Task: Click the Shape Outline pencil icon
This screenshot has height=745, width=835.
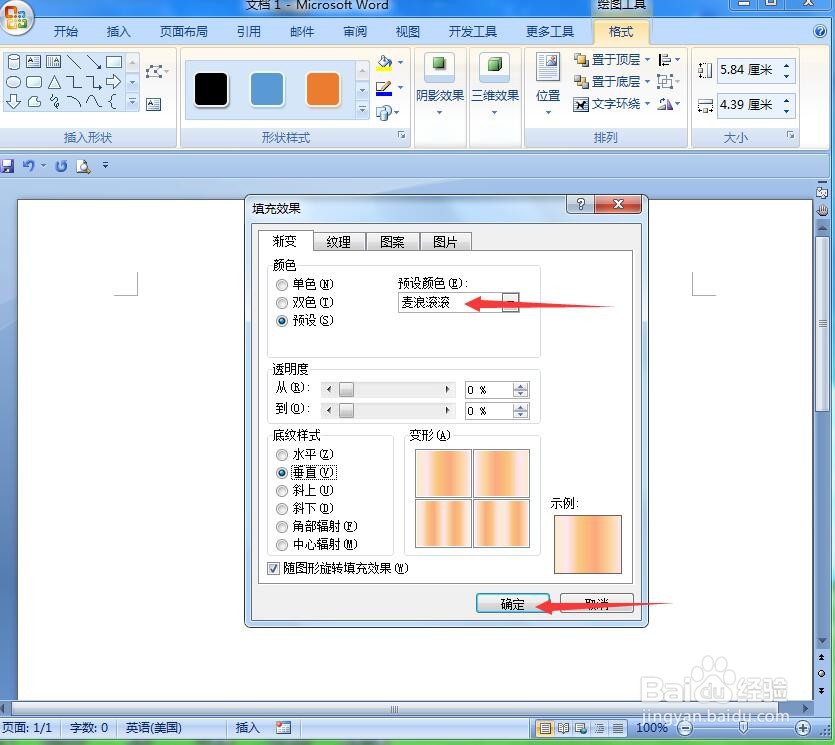Action: pyautogui.click(x=384, y=88)
